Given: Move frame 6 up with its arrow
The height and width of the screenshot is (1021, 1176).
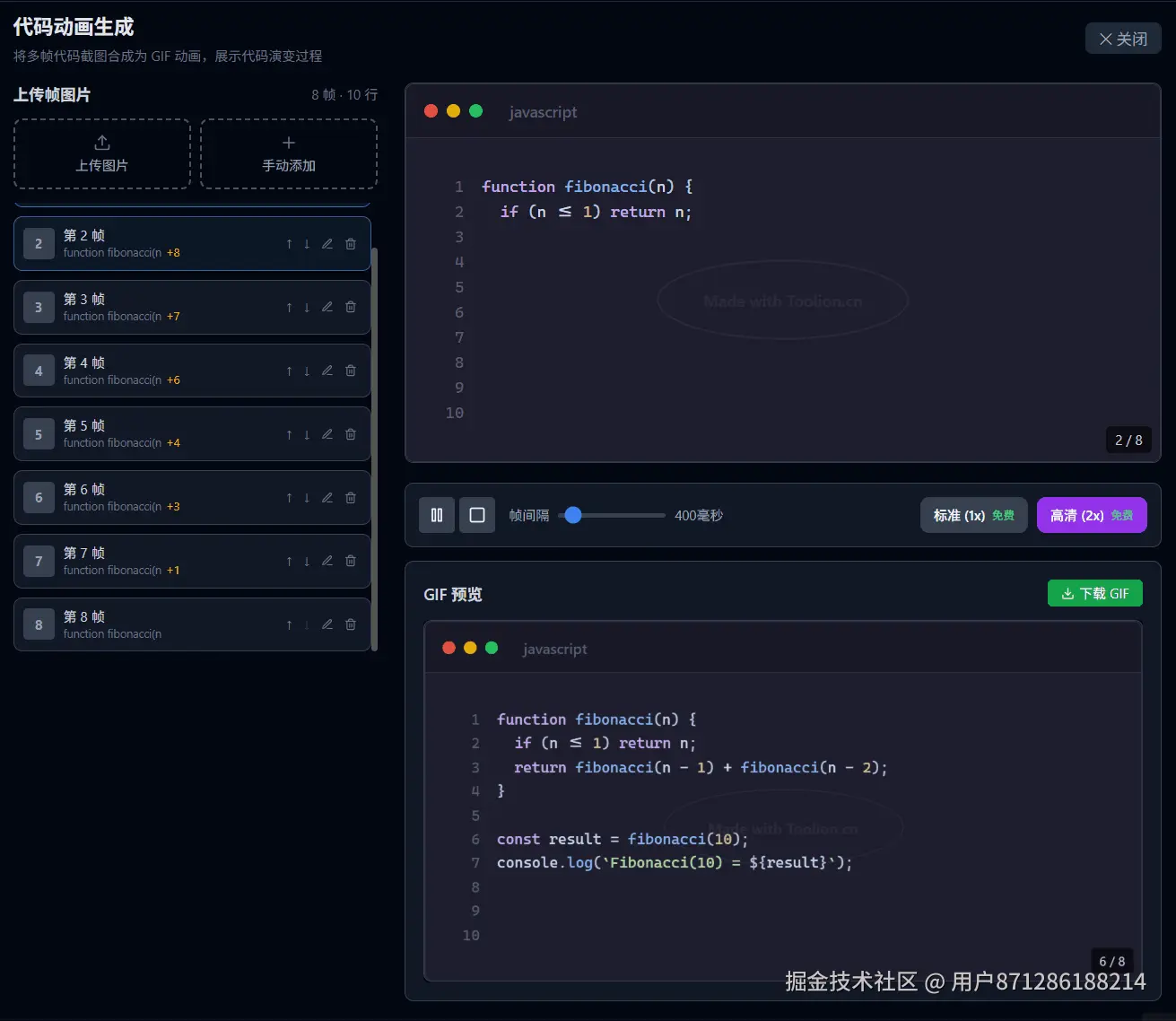Looking at the screenshot, I should point(289,498).
